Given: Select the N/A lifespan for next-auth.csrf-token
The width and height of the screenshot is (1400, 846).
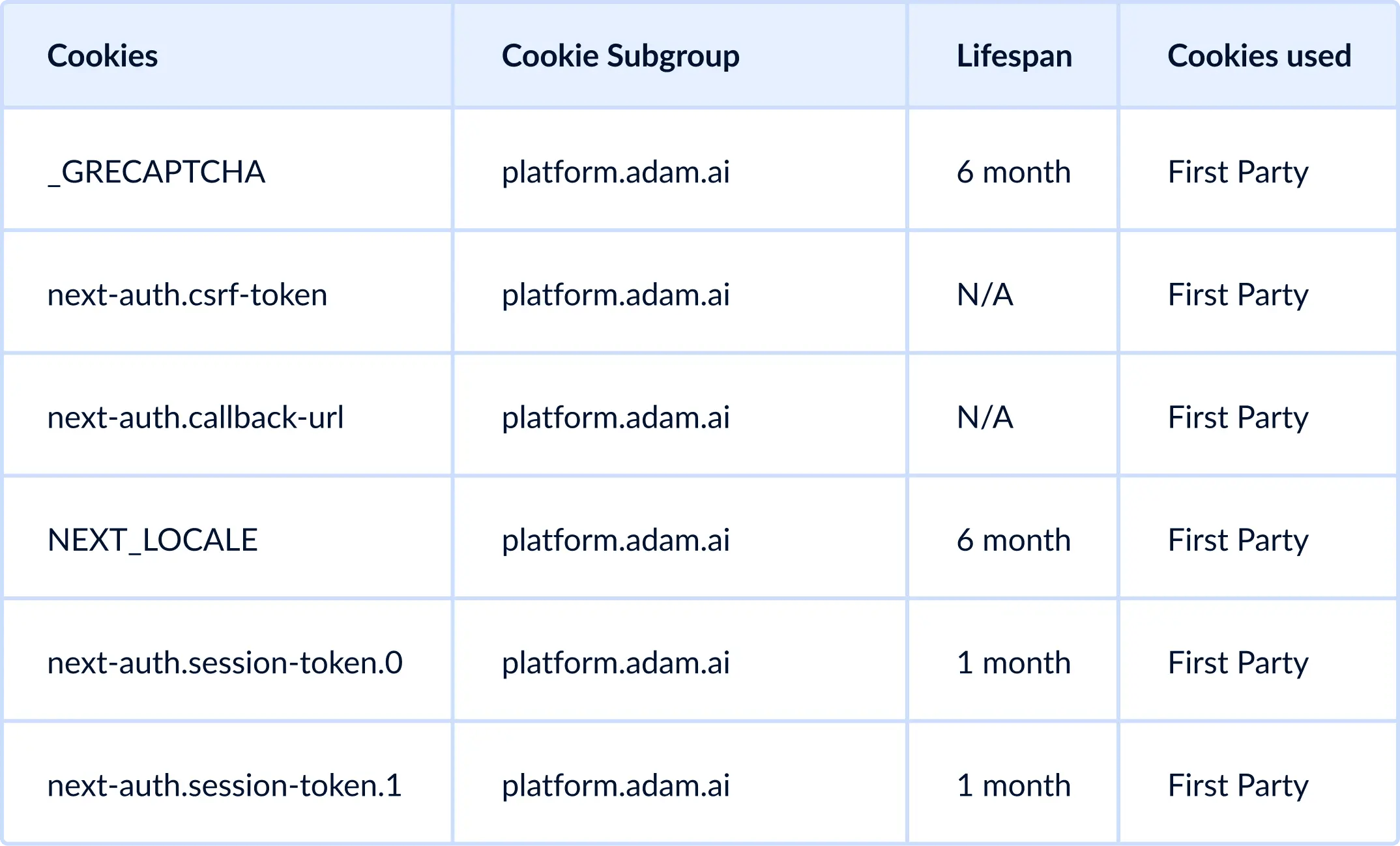Looking at the screenshot, I should (x=985, y=295).
